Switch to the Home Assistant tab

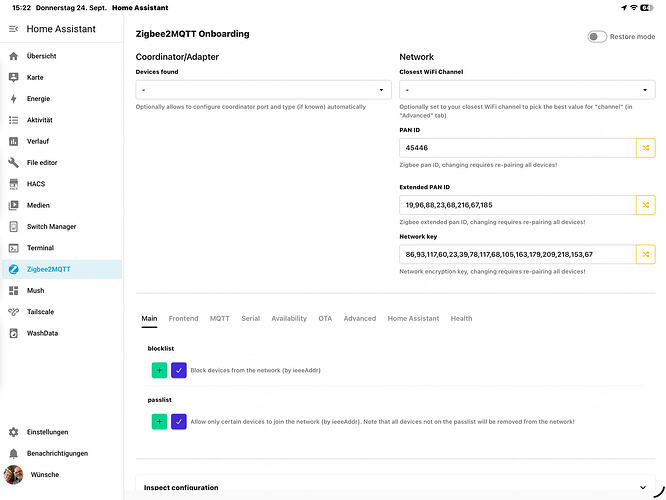pos(413,319)
